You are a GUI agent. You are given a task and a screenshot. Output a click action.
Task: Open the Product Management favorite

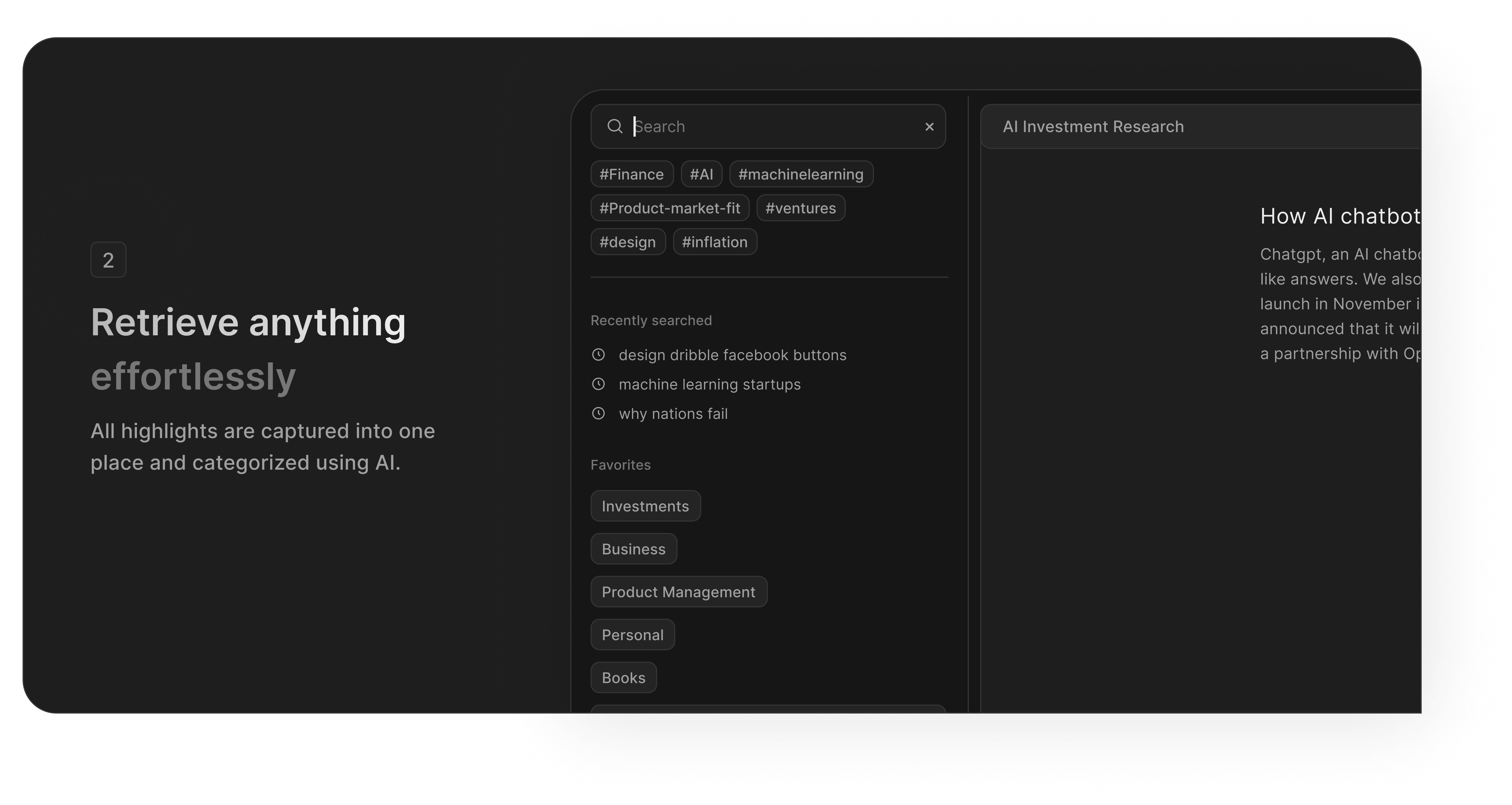679,591
